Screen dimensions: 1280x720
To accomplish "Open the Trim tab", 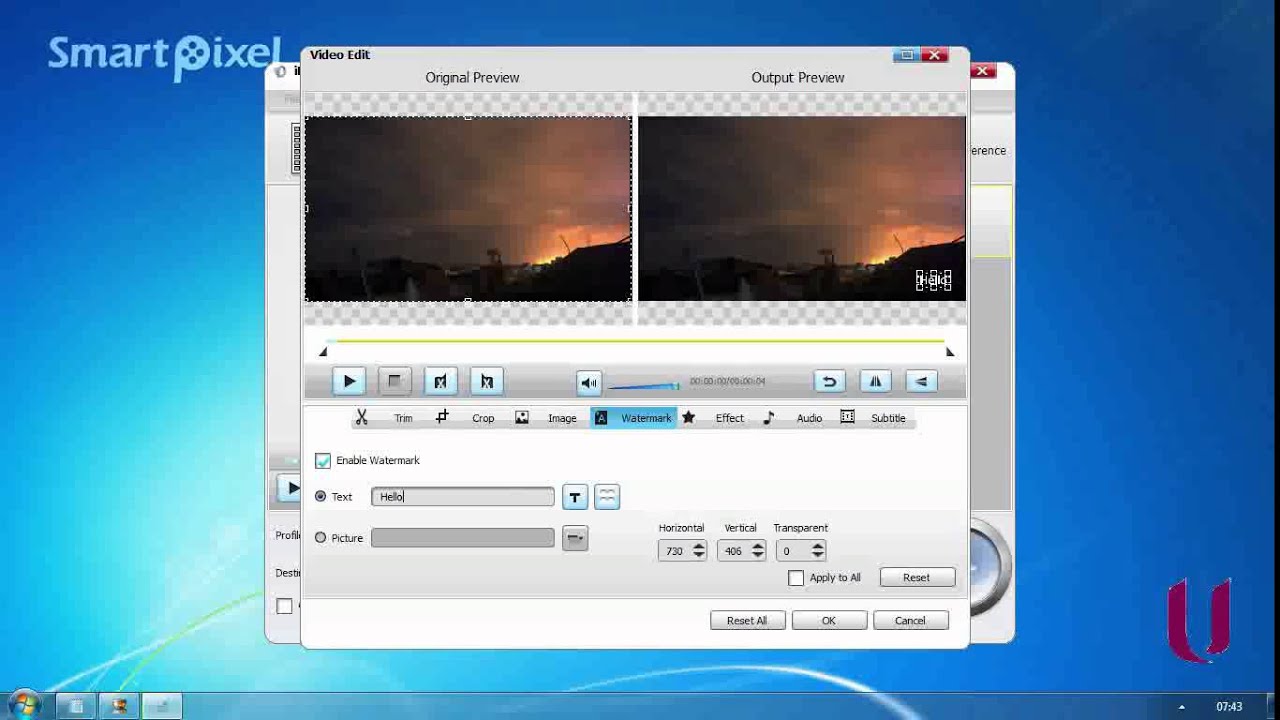I will pyautogui.click(x=384, y=418).
